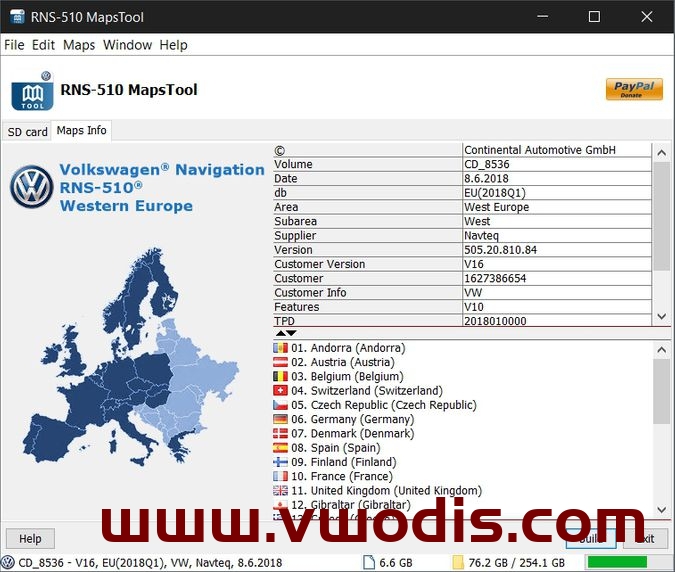
Task: Click the info table scrollbar thumb
Action: [x=662, y=216]
